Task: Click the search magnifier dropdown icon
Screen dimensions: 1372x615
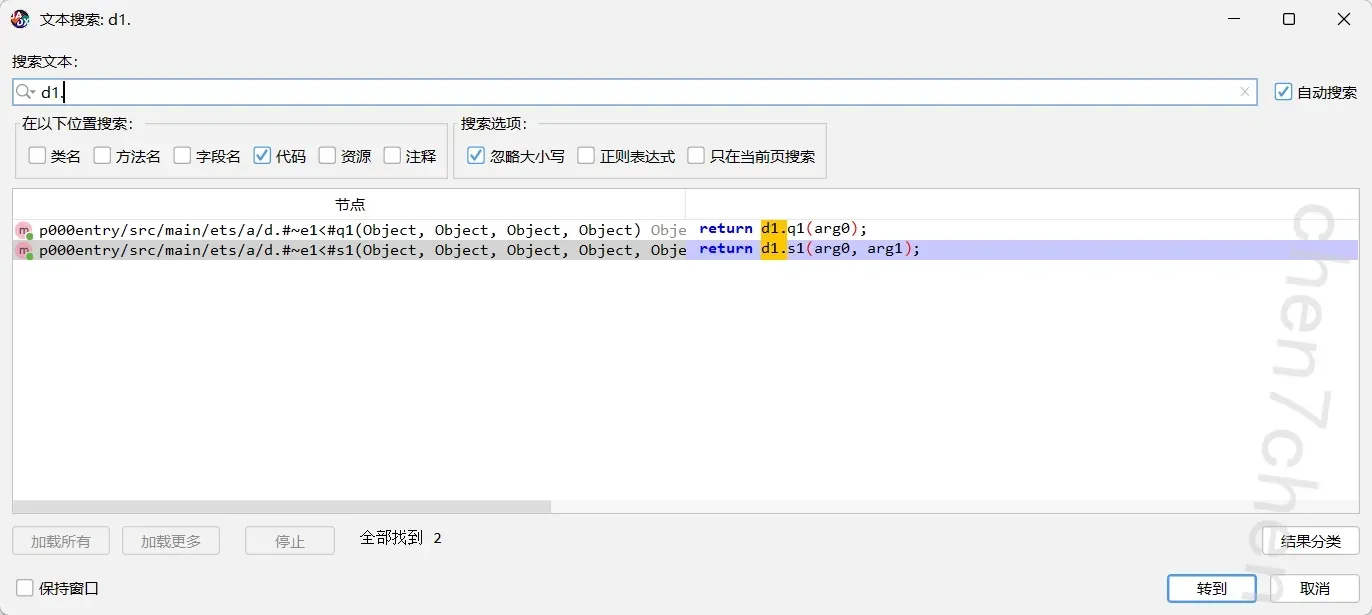Action: click(26, 92)
